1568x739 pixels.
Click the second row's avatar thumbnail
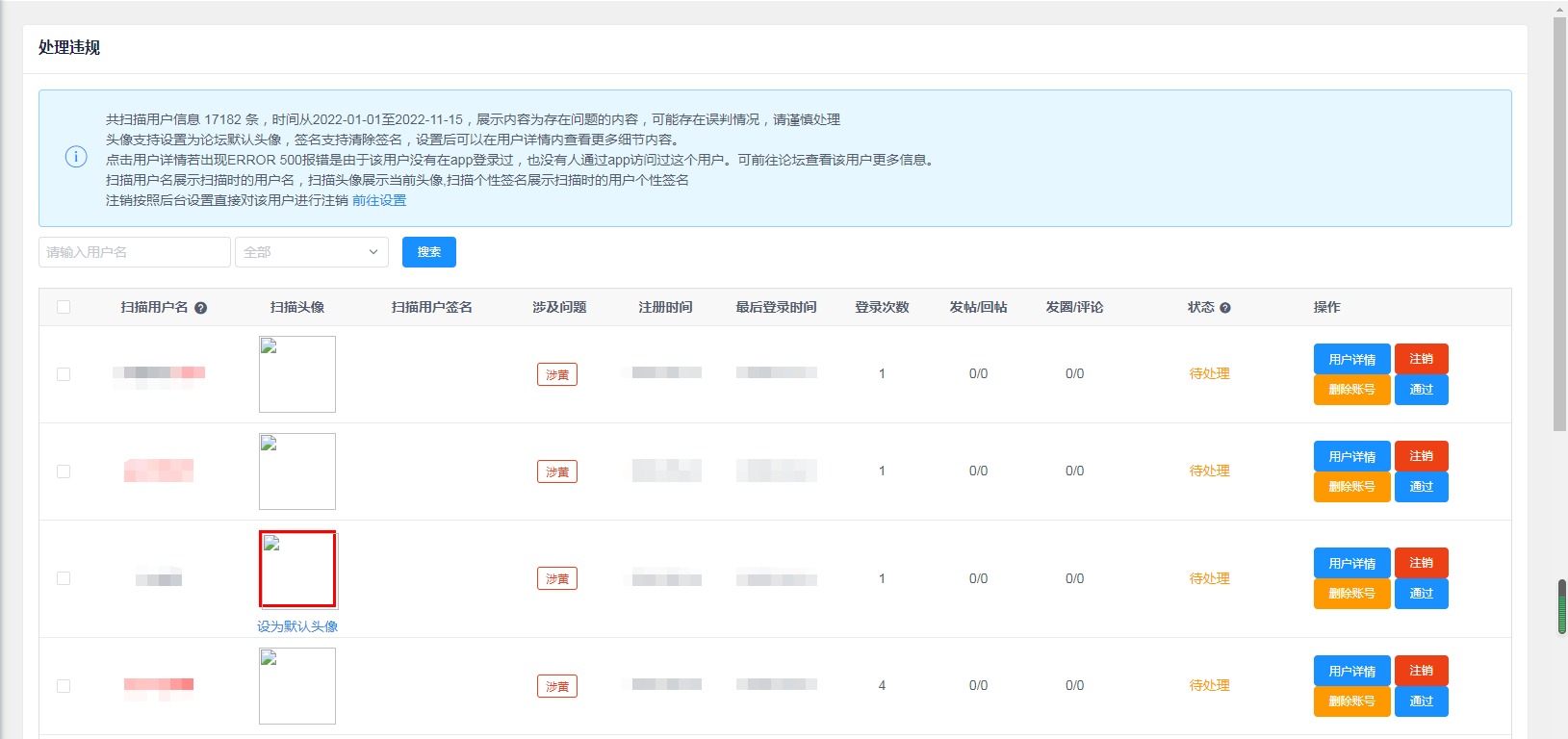[297, 471]
